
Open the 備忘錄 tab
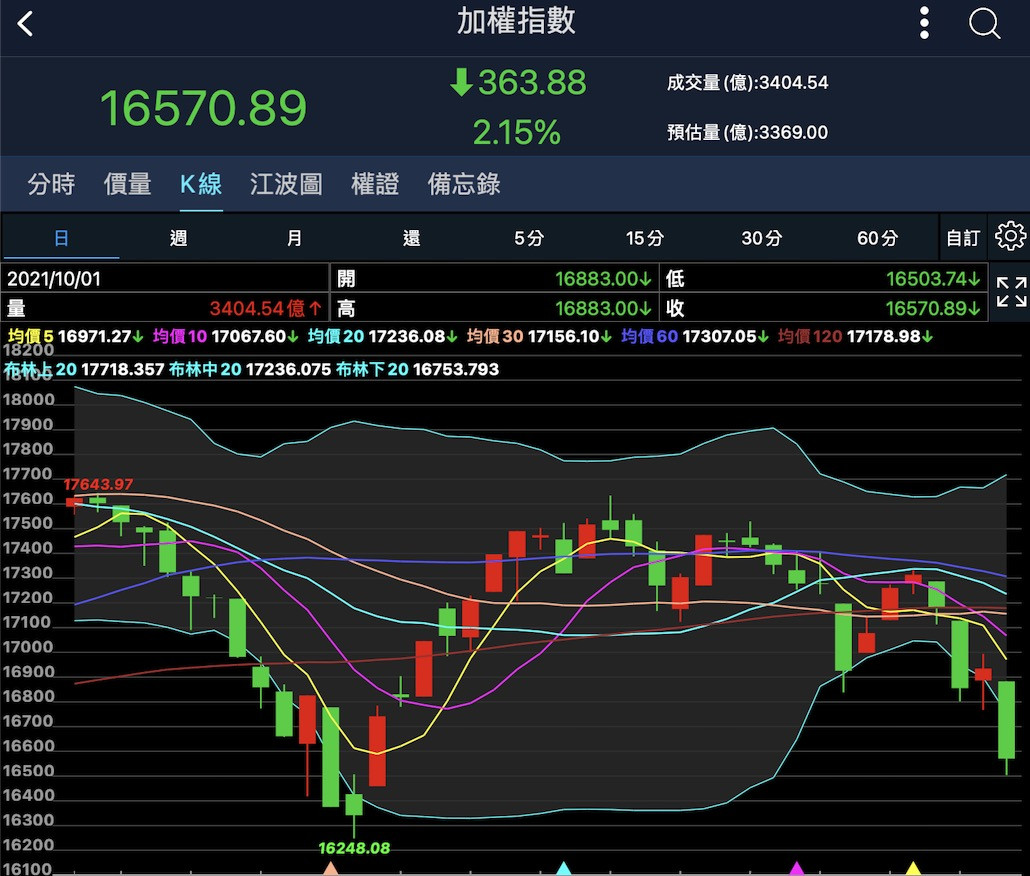(464, 184)
